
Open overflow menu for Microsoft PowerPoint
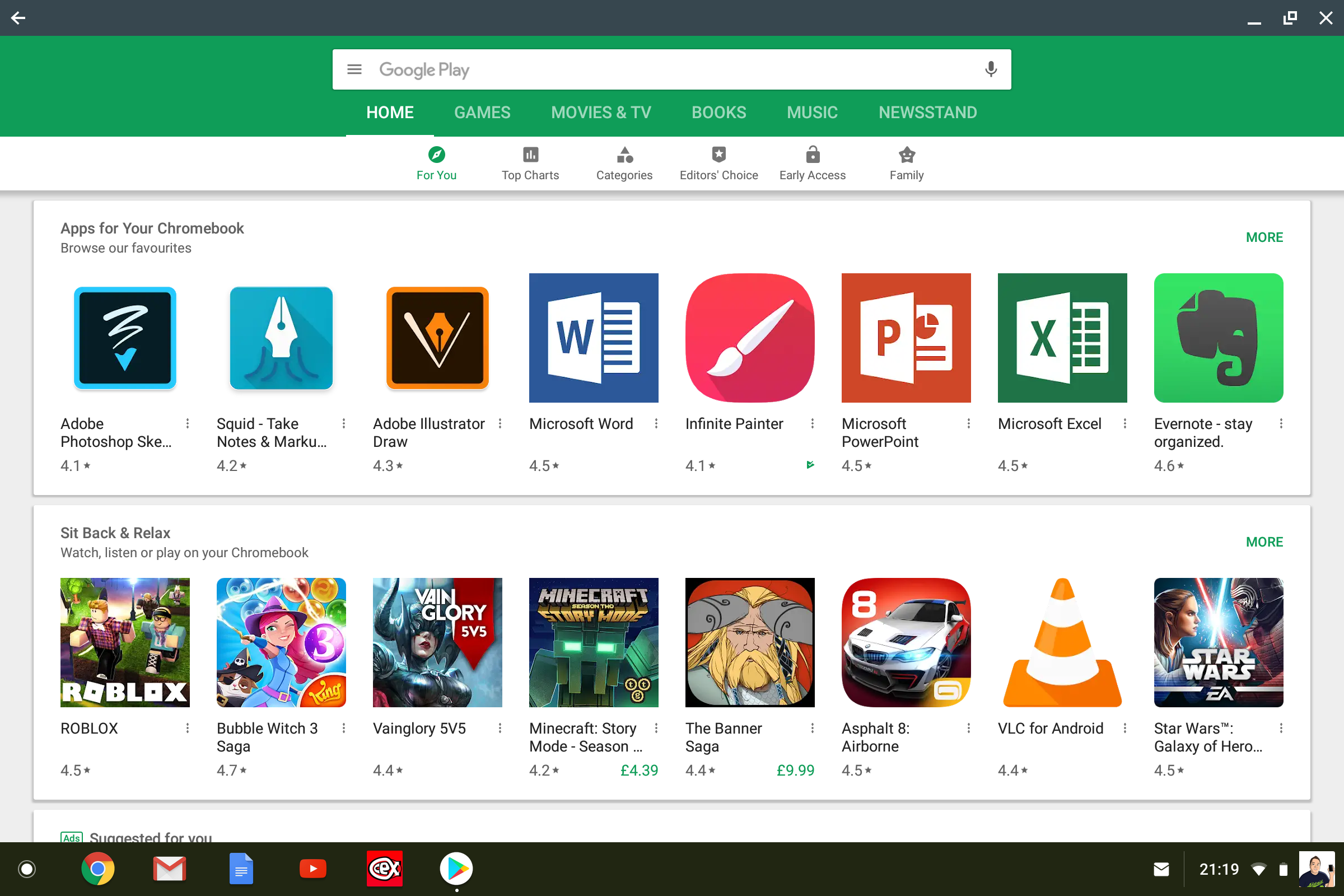pos(969,423)
